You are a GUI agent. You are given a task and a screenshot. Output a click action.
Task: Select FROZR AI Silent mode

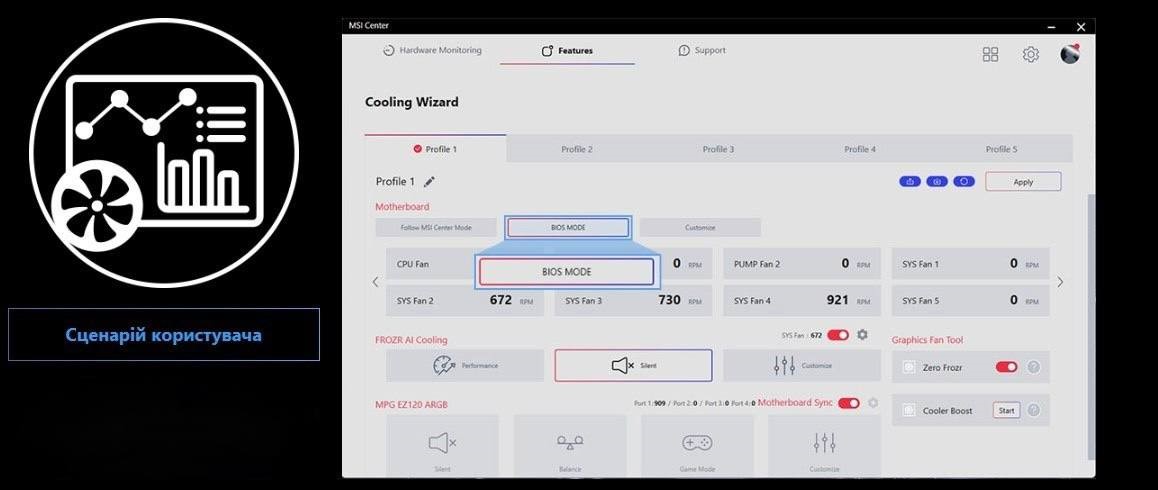point(633,365)
